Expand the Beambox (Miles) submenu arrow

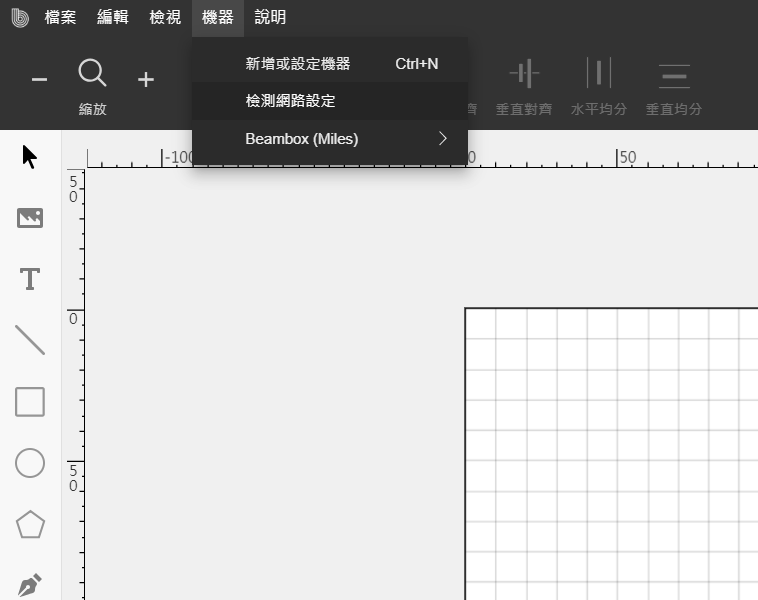pos(443,139)
